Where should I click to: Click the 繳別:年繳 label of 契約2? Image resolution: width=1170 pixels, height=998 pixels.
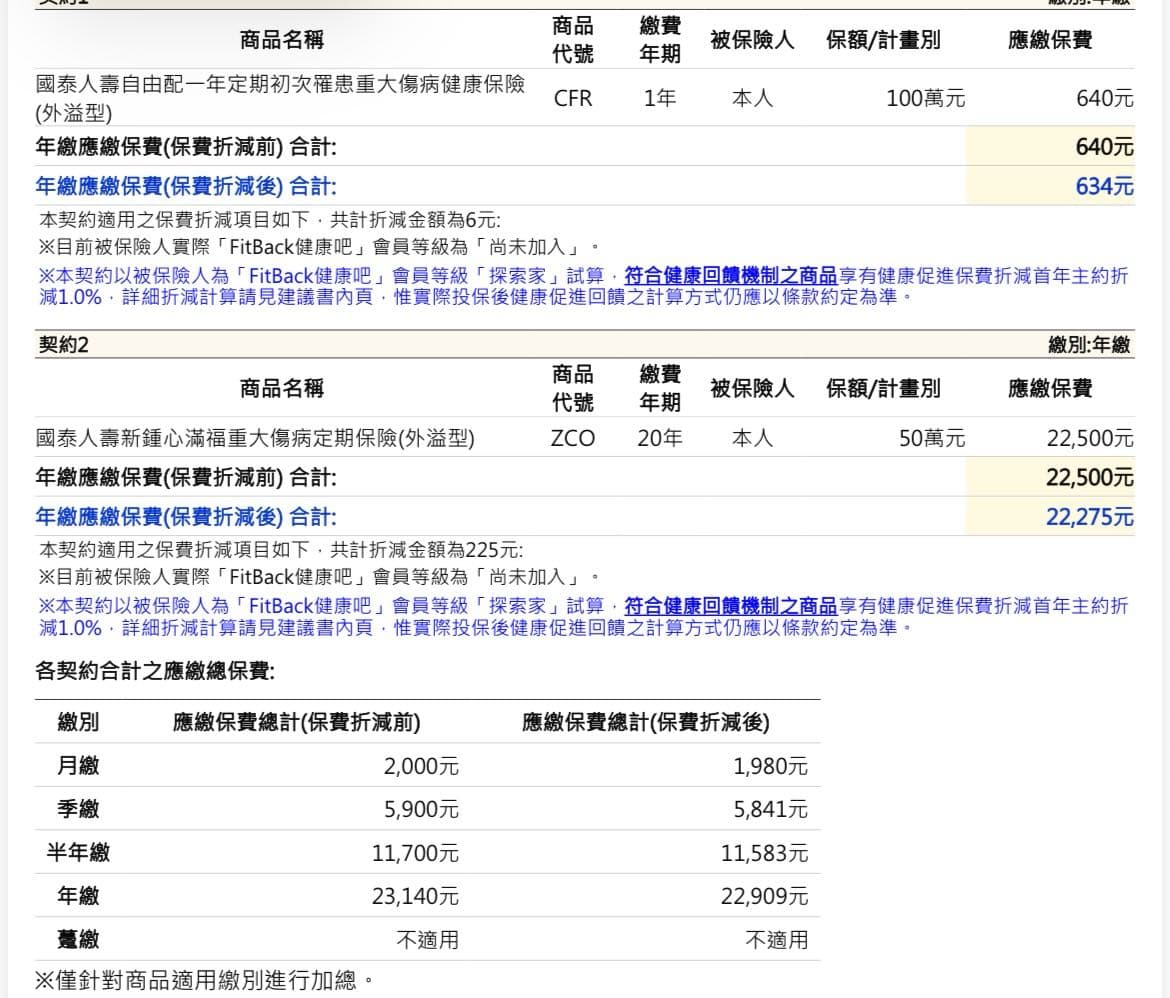pos(1089,345)
